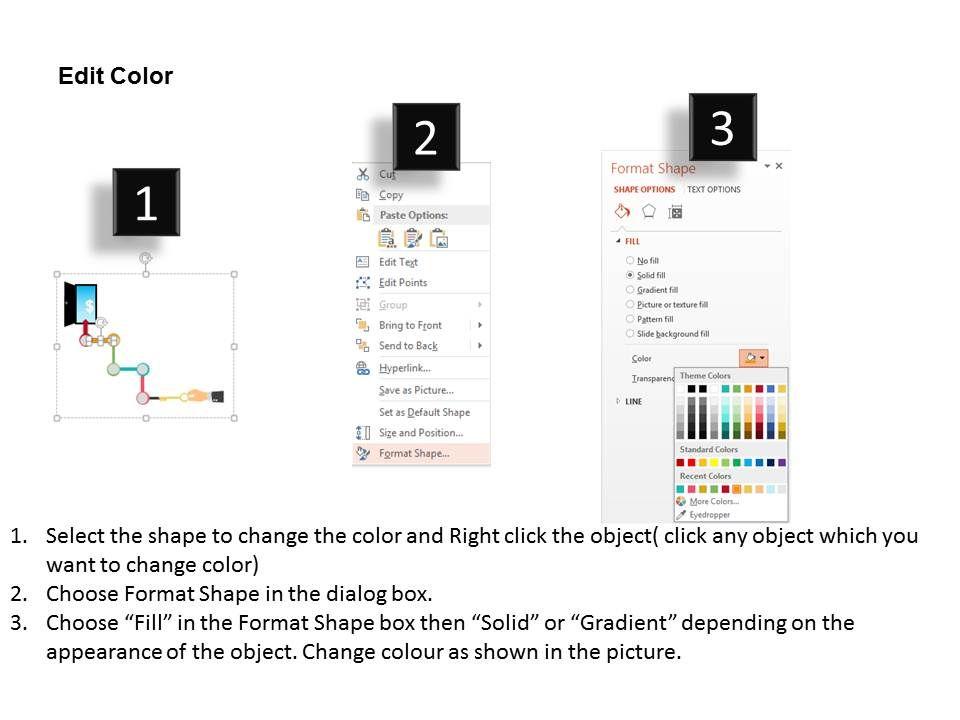
Task: Open the Fill & Line paint bucket tab
Action: click(621, 211)
